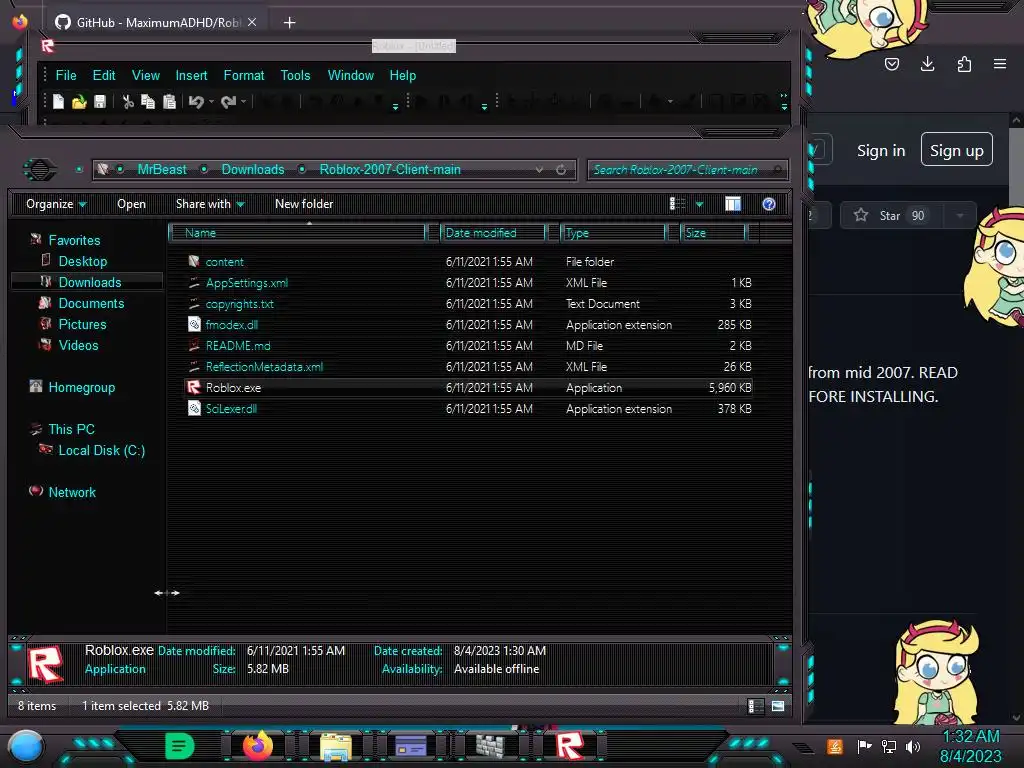Open the Firefox hamburger application menu

click(x=1000, y=64)
